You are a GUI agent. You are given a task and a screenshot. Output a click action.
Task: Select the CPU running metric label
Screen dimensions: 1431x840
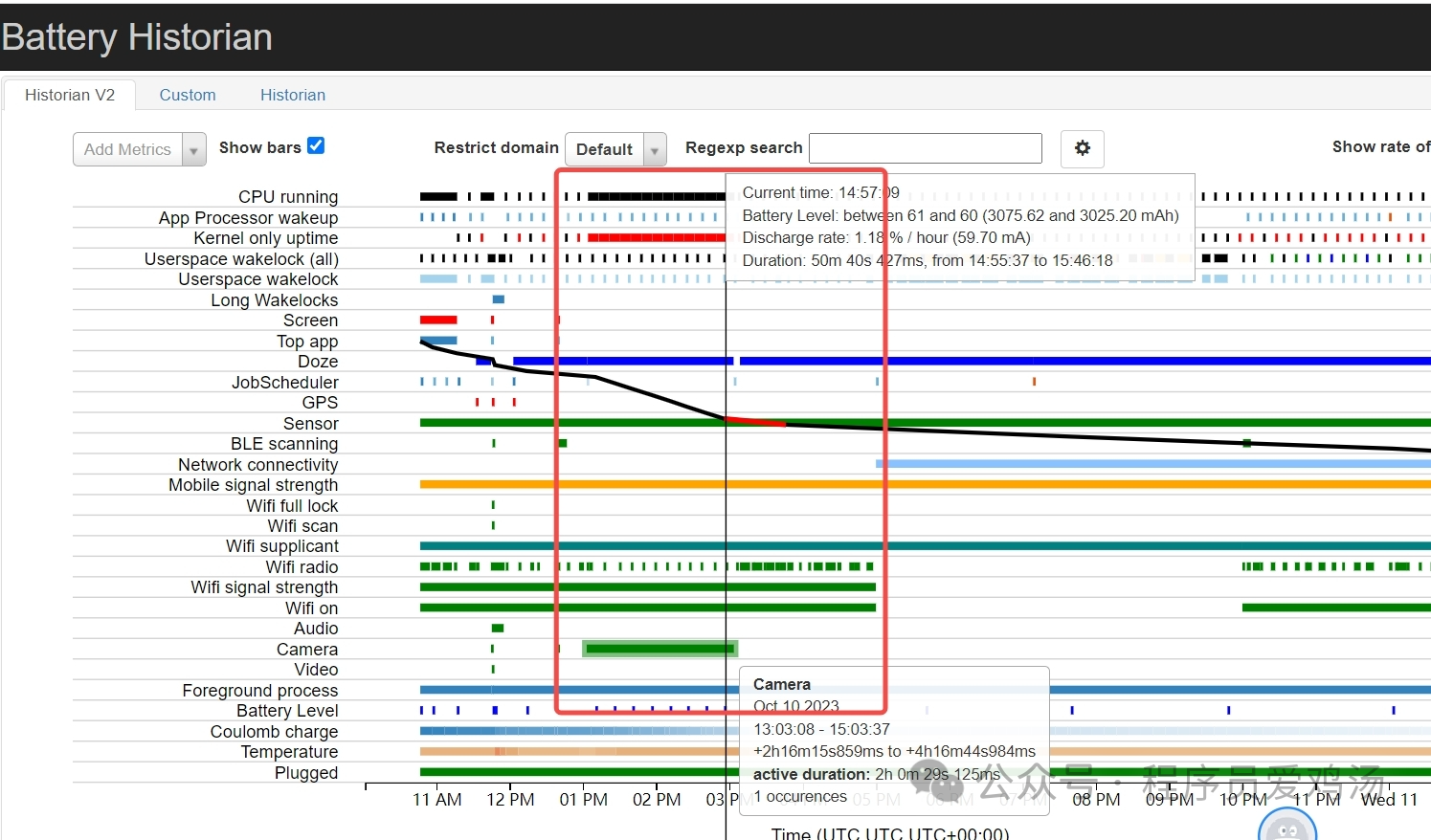pyautogui.click(x=288, y=197)
